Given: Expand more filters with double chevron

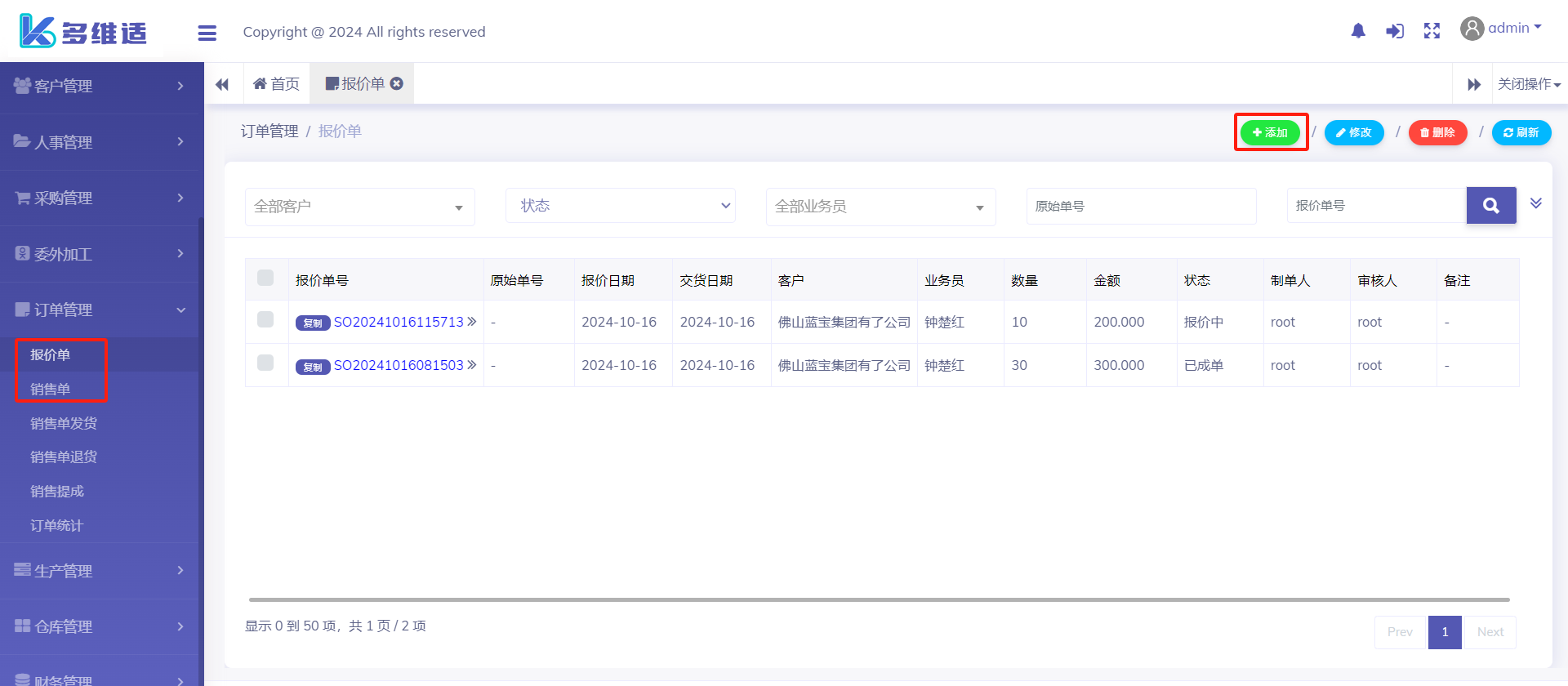Looking at the screenshot, I should tap(1535, 203).
